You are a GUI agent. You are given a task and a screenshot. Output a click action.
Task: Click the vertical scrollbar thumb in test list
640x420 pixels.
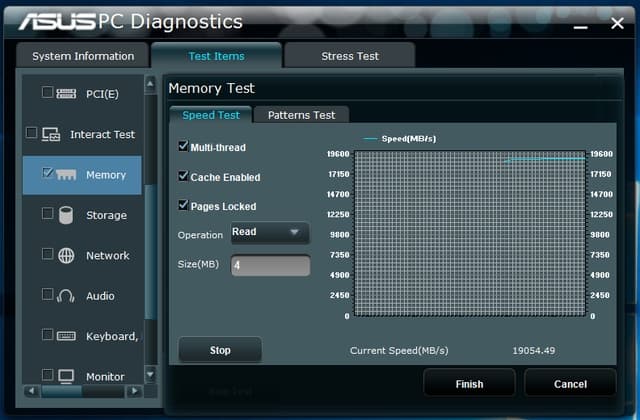click(x=149, y=251)
